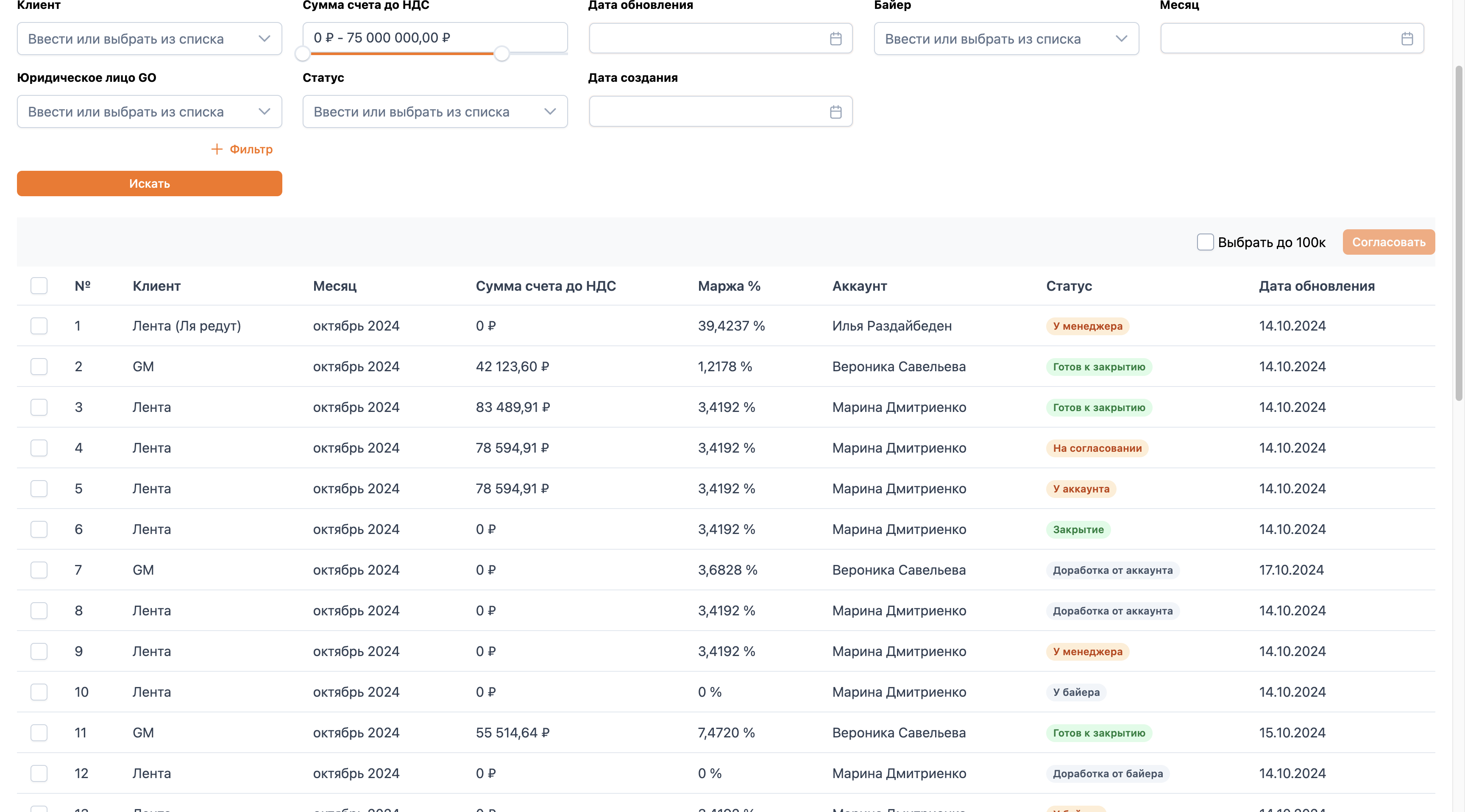Image resolution: width=1465 pixels, height=812 pixels.
Task: Click the Аккаунт column header
Action: tap(859, 286)
